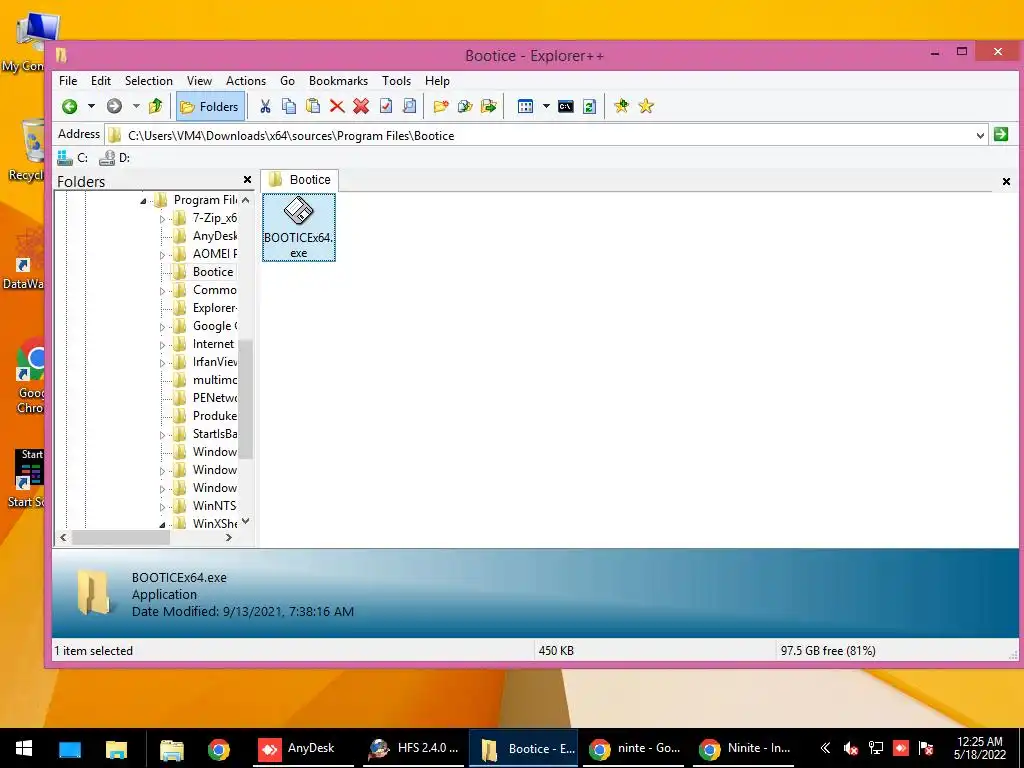1024x768 pixels.
Task: Select Explorer++ folder in tree
Action: [x=215, y=308]
